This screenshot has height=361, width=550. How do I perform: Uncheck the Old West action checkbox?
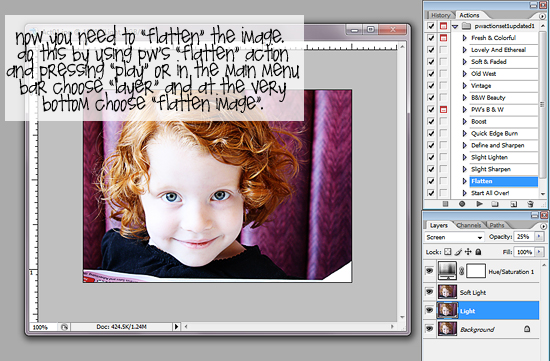click(x=431, y=74)
